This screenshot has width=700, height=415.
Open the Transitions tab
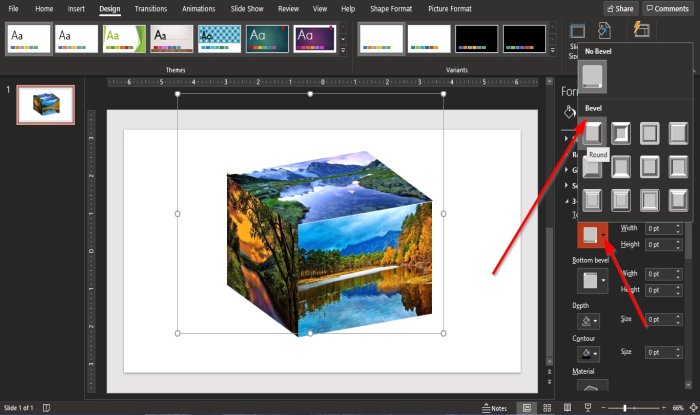click(150, 8)
